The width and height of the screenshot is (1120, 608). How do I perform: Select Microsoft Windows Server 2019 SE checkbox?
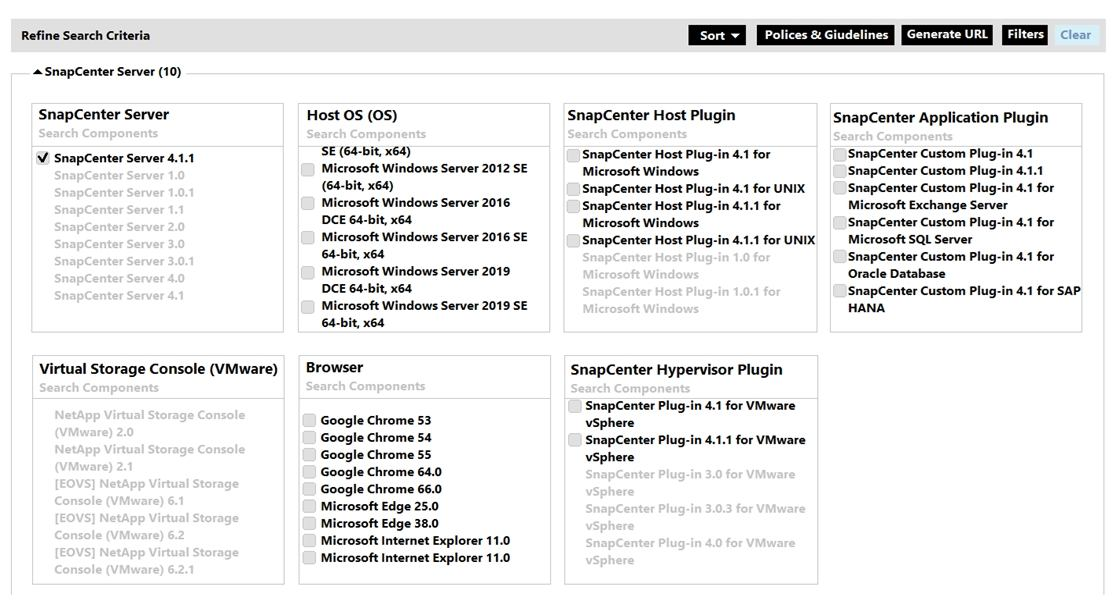(309, 307)
